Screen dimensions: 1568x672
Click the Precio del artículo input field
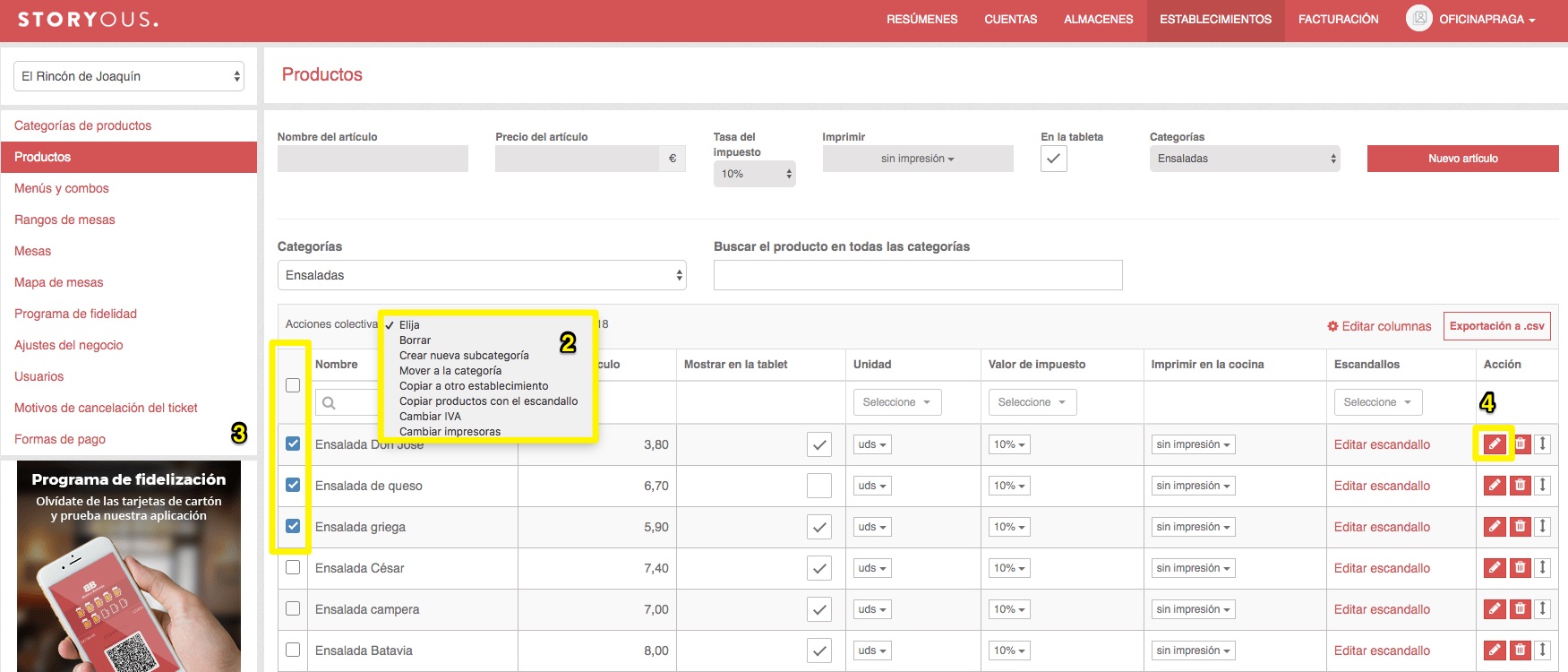click(578, 159)
